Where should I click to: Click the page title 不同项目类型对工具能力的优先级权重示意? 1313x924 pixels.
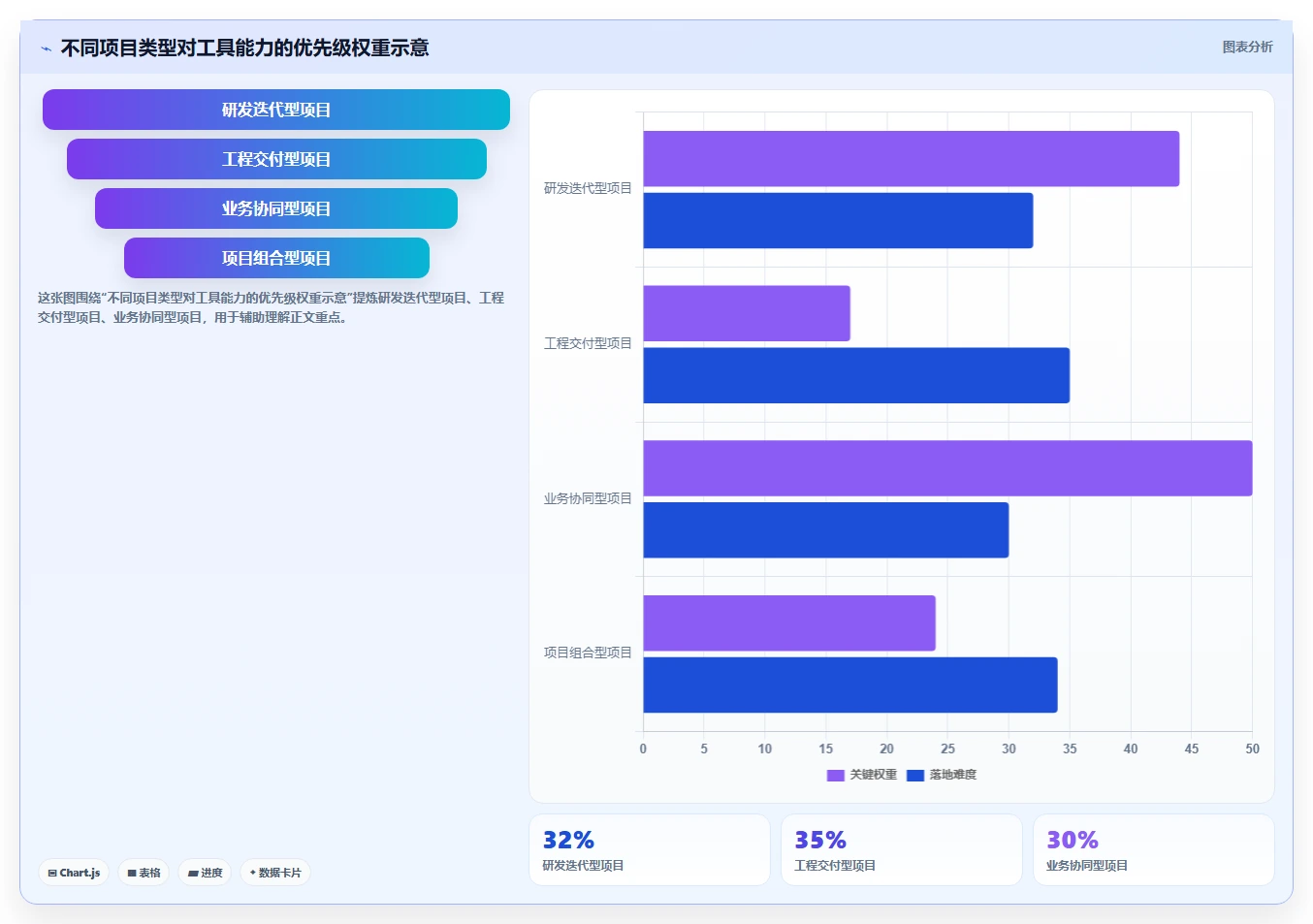coord(244,48)
